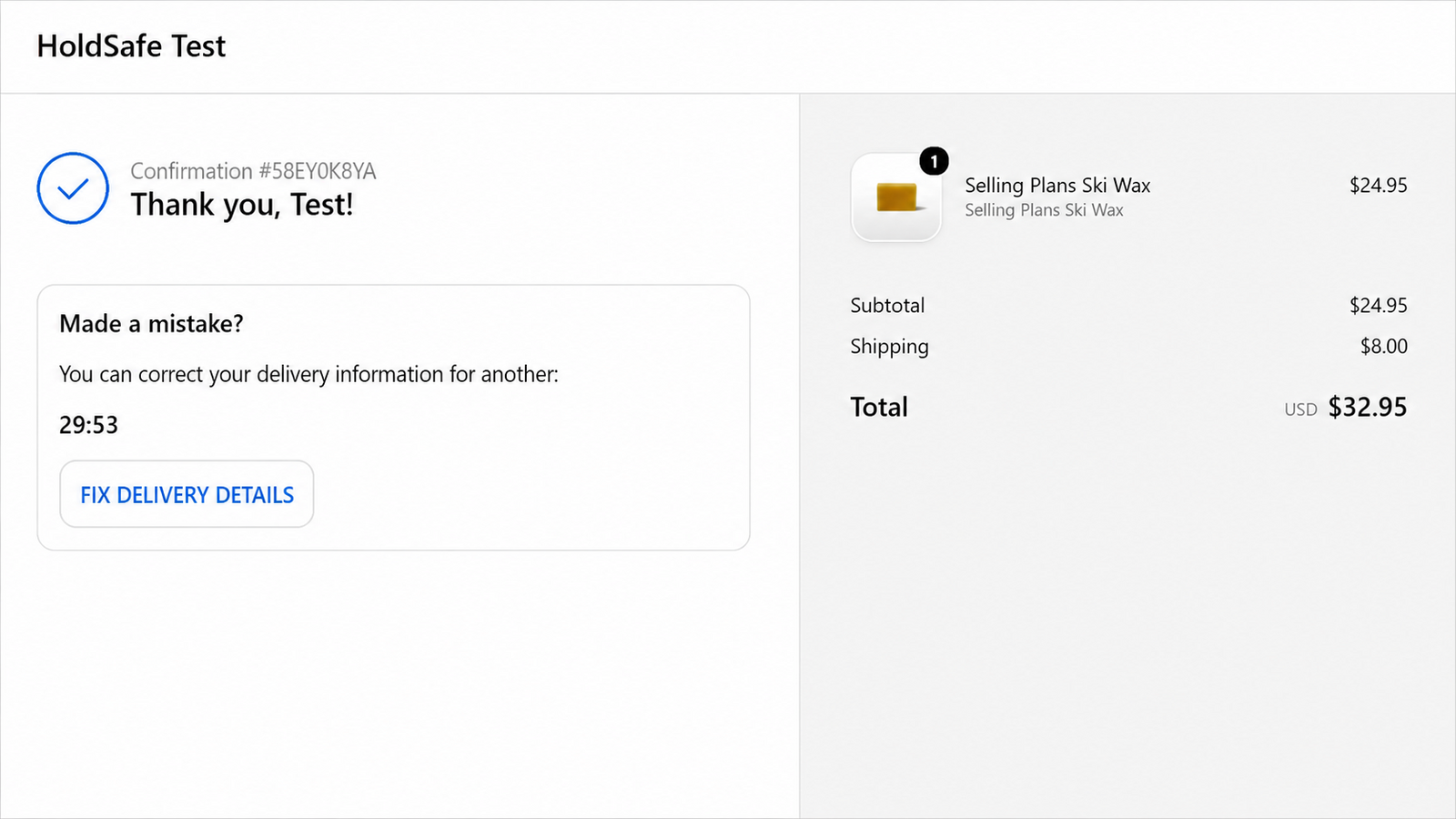Click the Thank you, Test! heading
Viewport: 1456px width, 819px height.
(x=241, y=205)
